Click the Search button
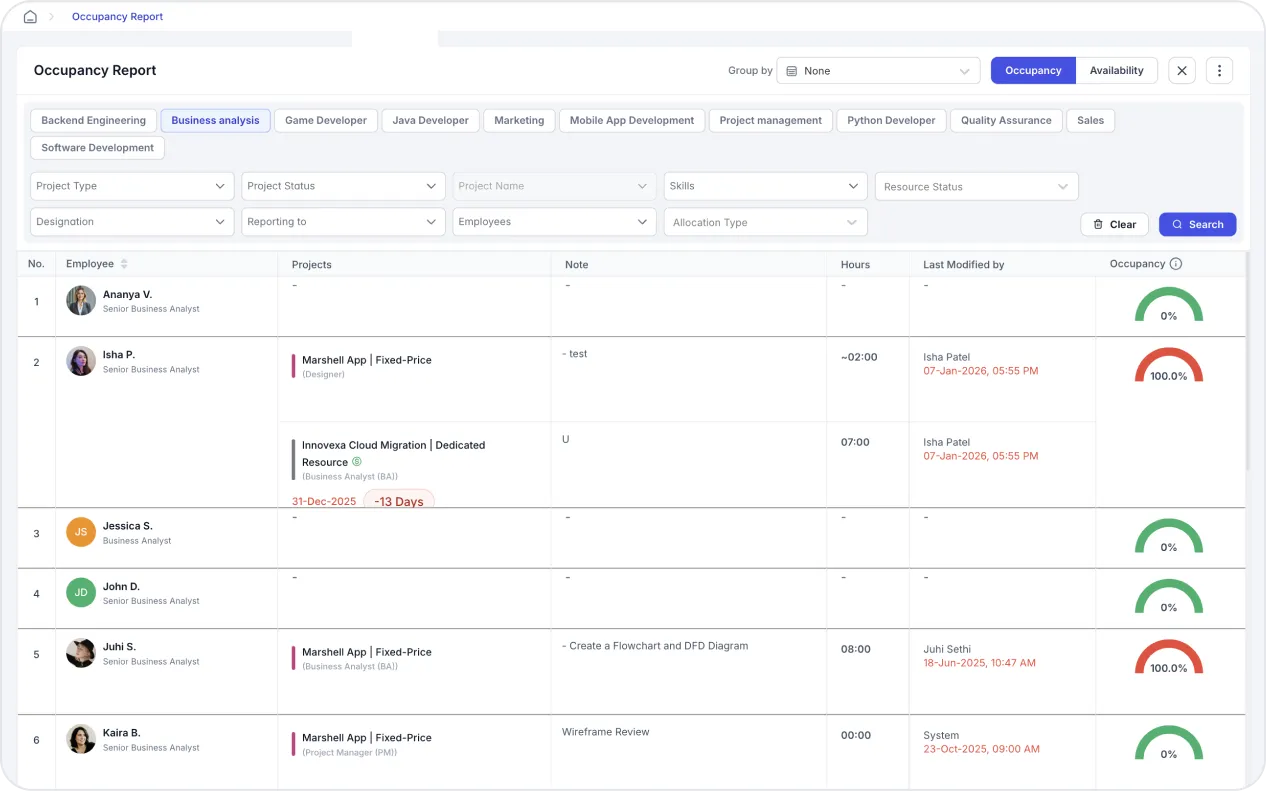The width and height of the screenshot is (1266, 791). (1197, 224)
